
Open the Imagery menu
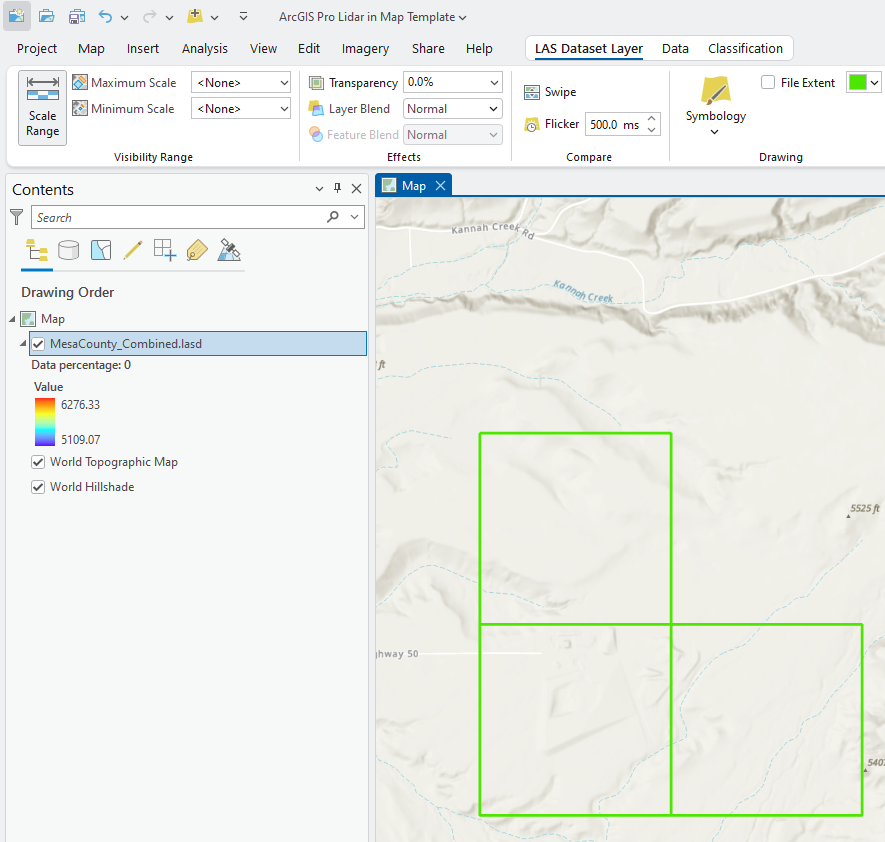click(x=365, y=47)
